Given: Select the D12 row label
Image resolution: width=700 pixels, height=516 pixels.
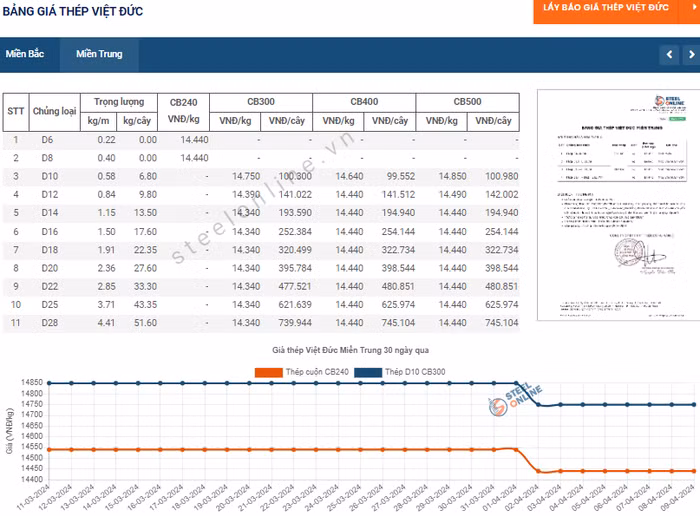Looking at the screenshot, I should 50,195.
